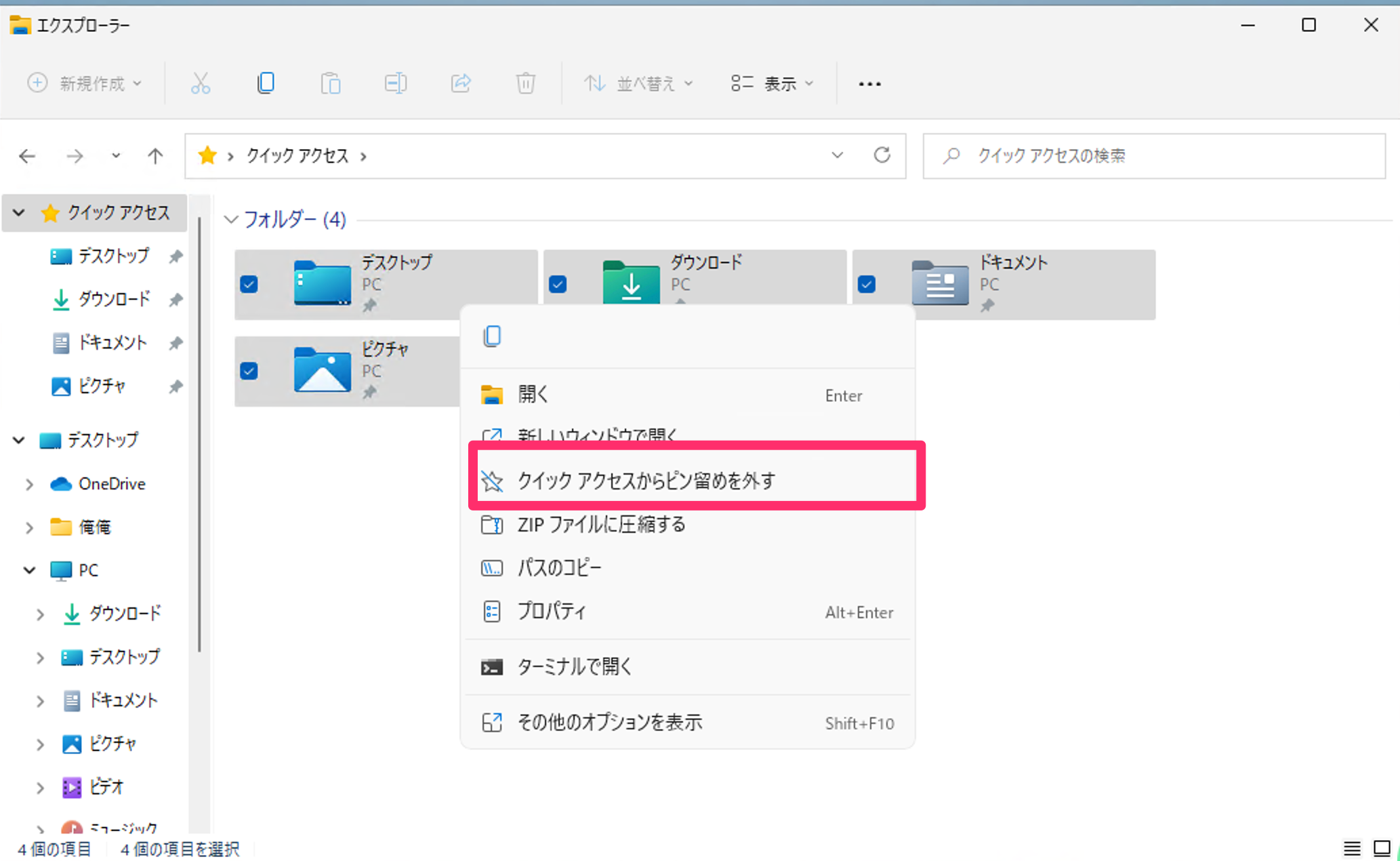Collapse the PC tree node
Screen dimensions: 1400x861
pyautogui.click(x=29, y=570)
